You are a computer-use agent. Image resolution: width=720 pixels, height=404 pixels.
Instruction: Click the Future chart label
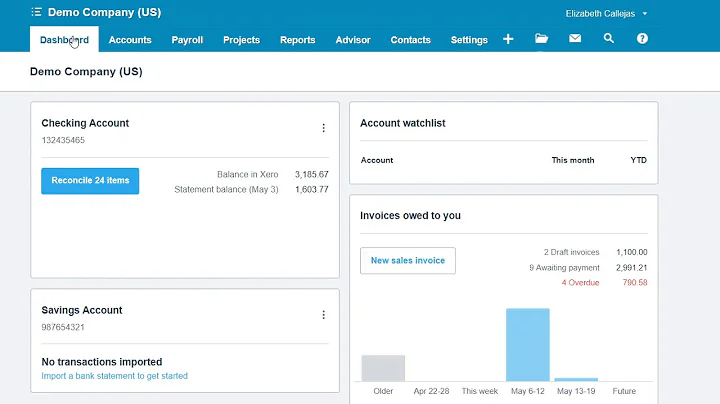(x=624, y=391)
